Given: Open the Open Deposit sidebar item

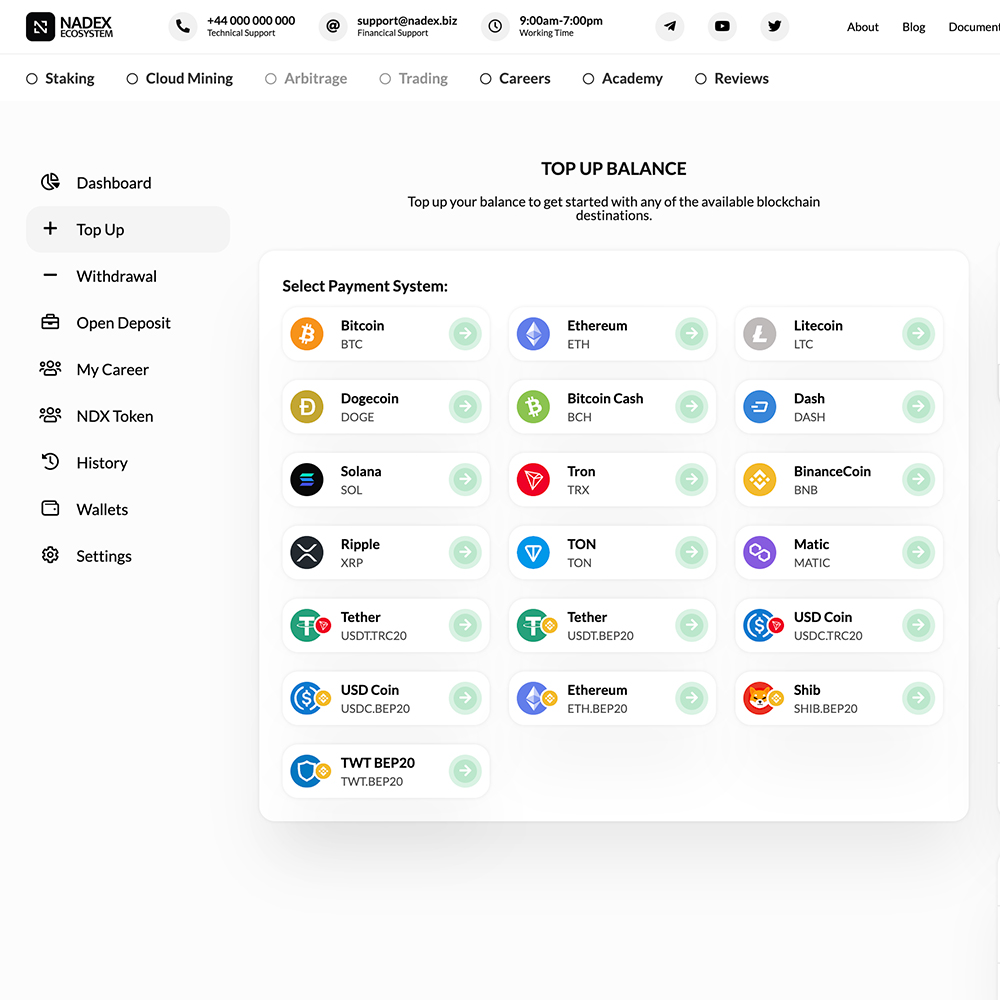Looking at the screenshot, I should pos(128,323).
